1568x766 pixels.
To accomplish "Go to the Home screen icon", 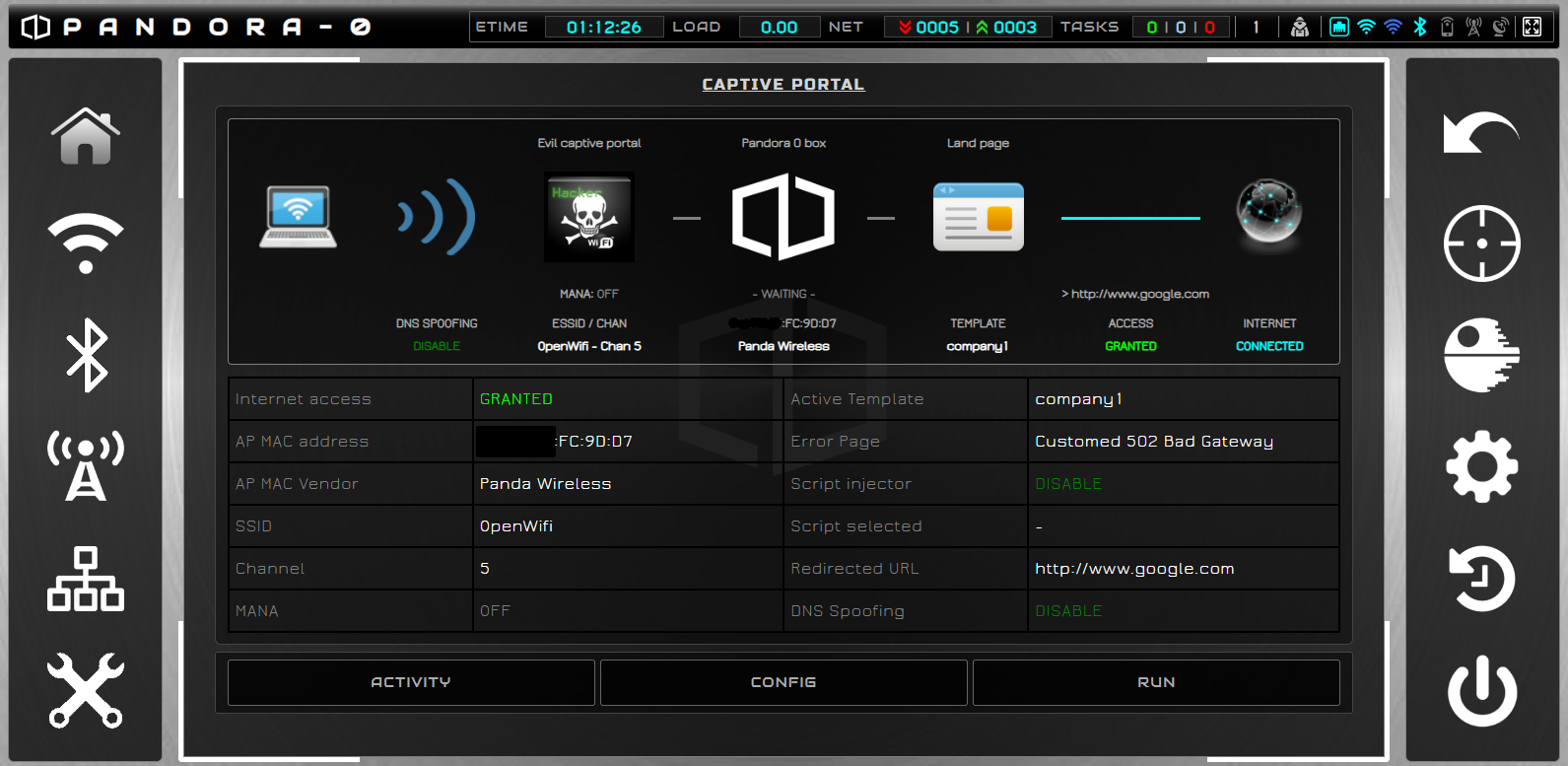I will (x=86, y=136).
